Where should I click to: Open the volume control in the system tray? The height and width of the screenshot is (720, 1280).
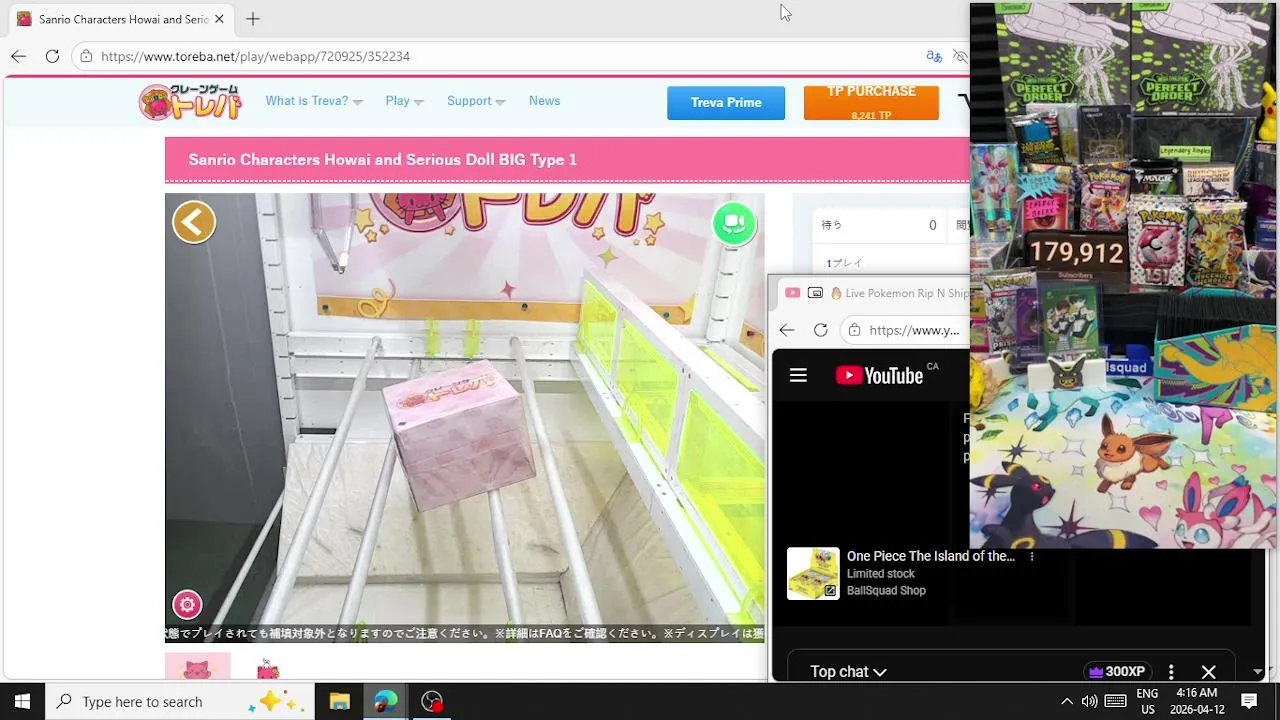click(1089, 701)
